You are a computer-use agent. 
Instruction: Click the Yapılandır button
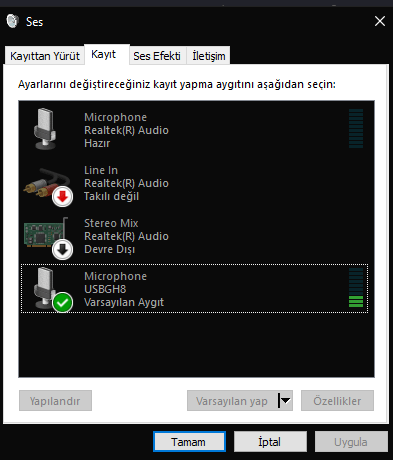pyautogui.click(x=55, y=401)
